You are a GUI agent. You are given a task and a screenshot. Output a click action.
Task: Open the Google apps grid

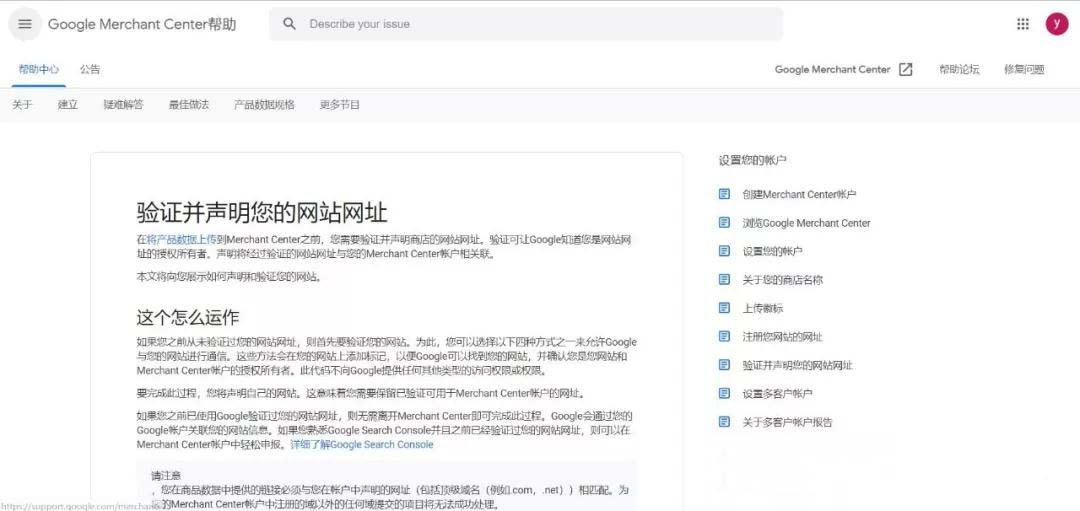tap(1023, 24)
